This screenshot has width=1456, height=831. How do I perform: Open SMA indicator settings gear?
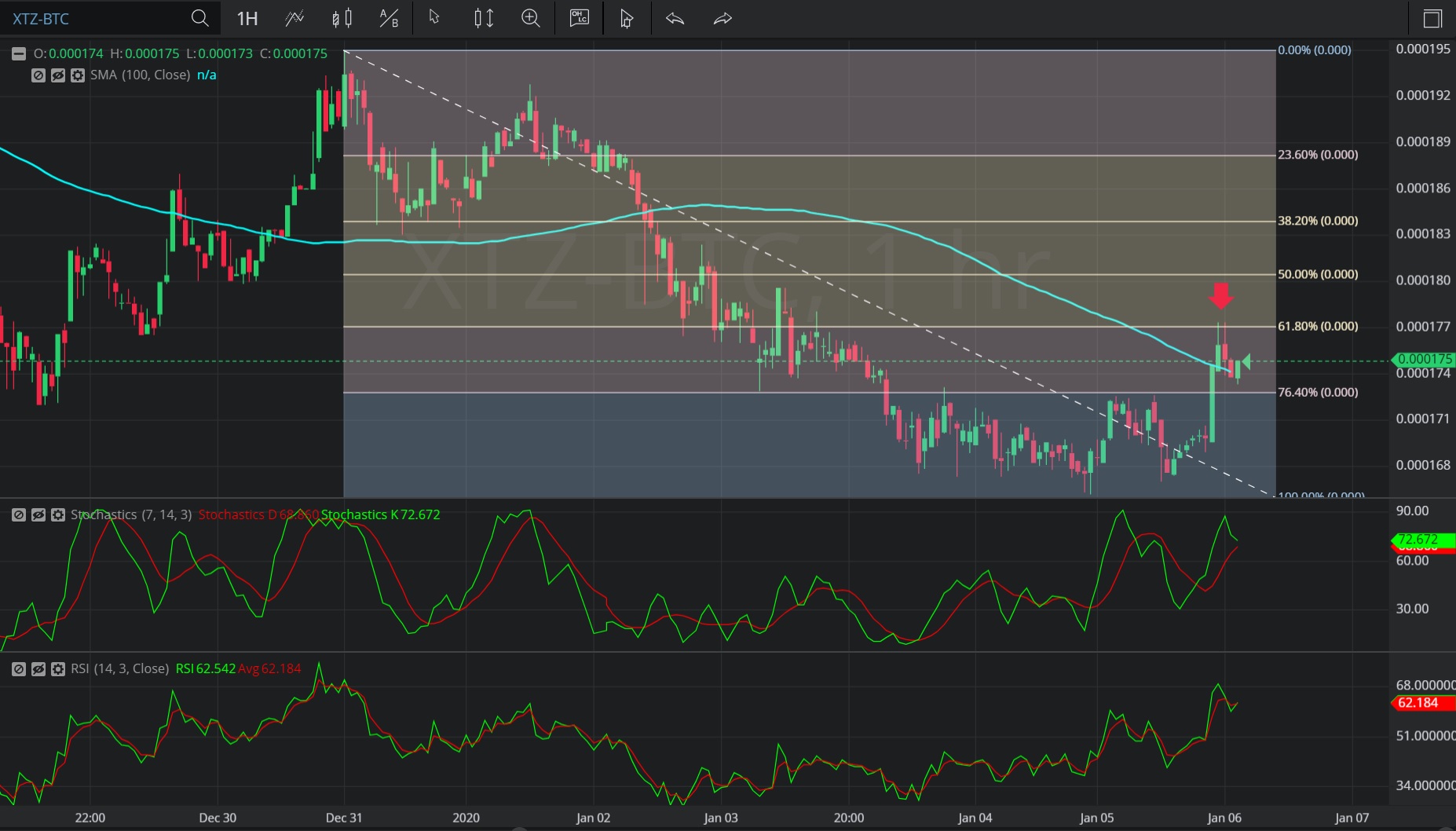tap(77, 75)
